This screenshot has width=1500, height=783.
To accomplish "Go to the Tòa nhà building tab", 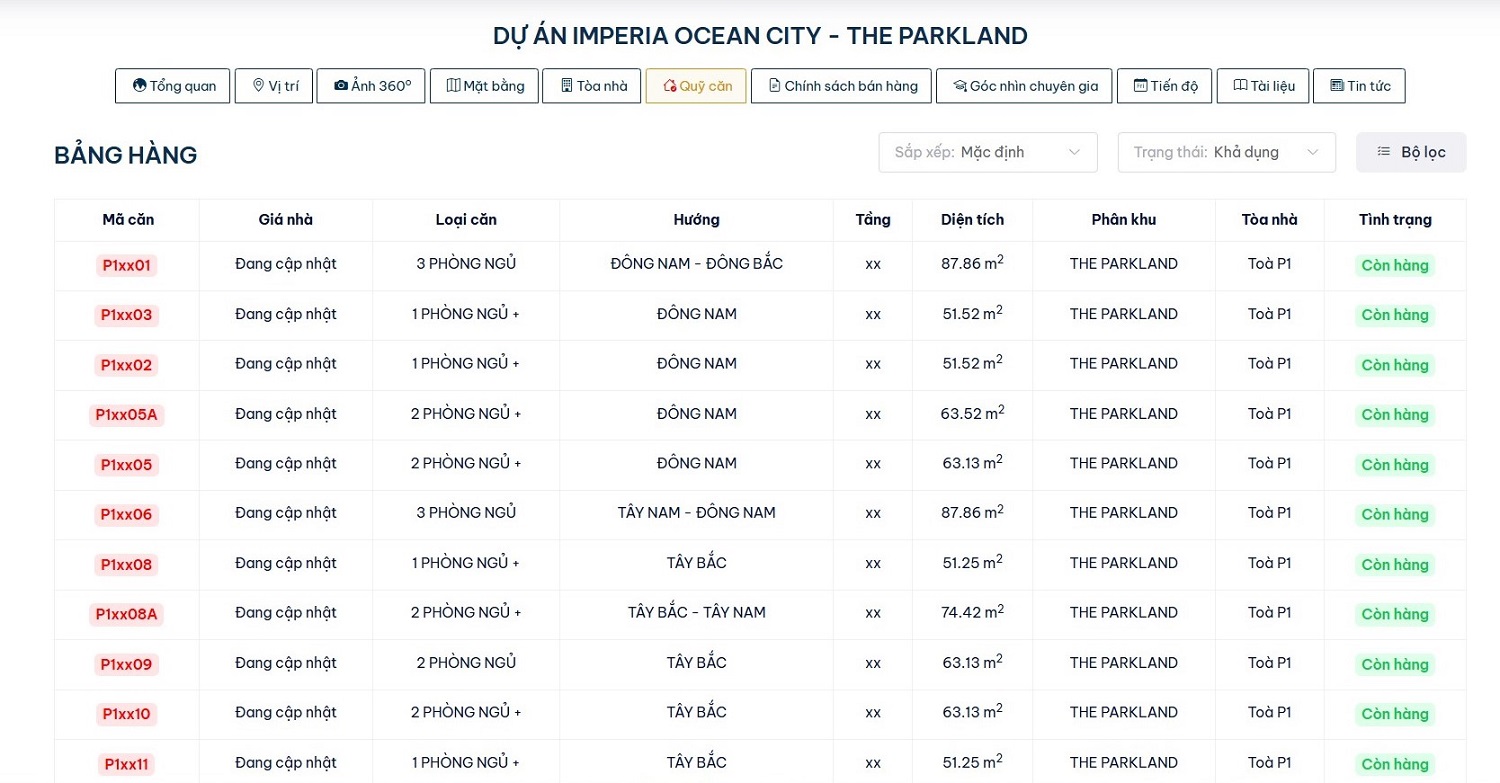I will 592,86.
